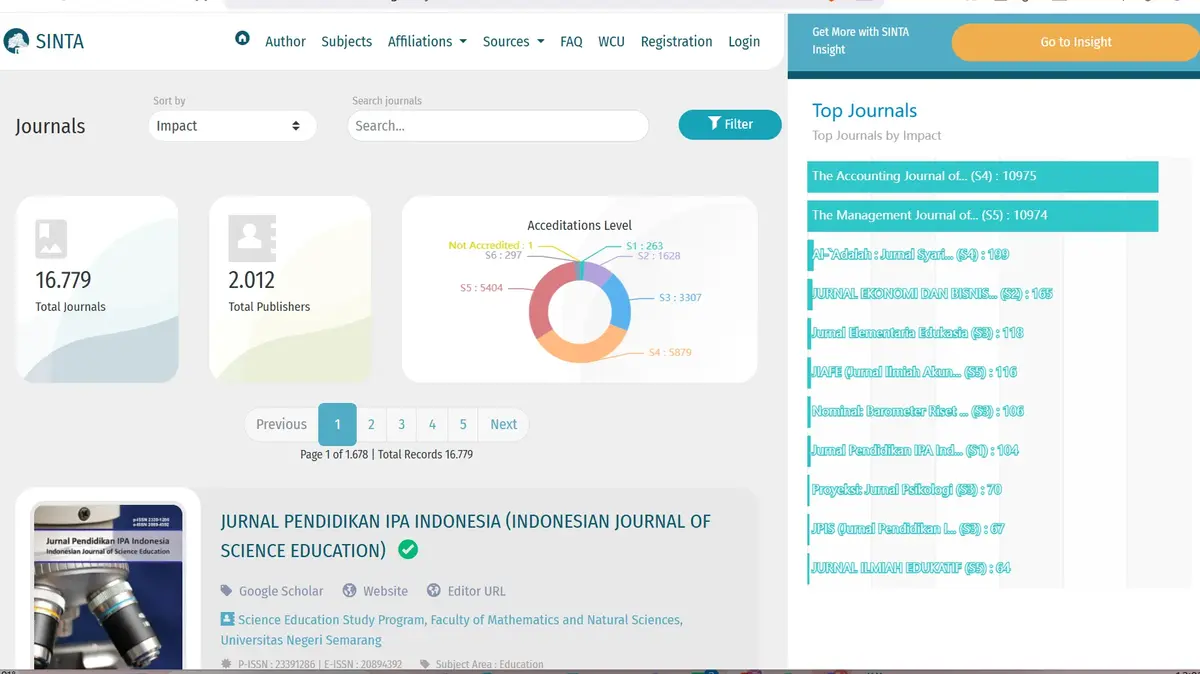Open the Editor URL link

pos(476,591)
